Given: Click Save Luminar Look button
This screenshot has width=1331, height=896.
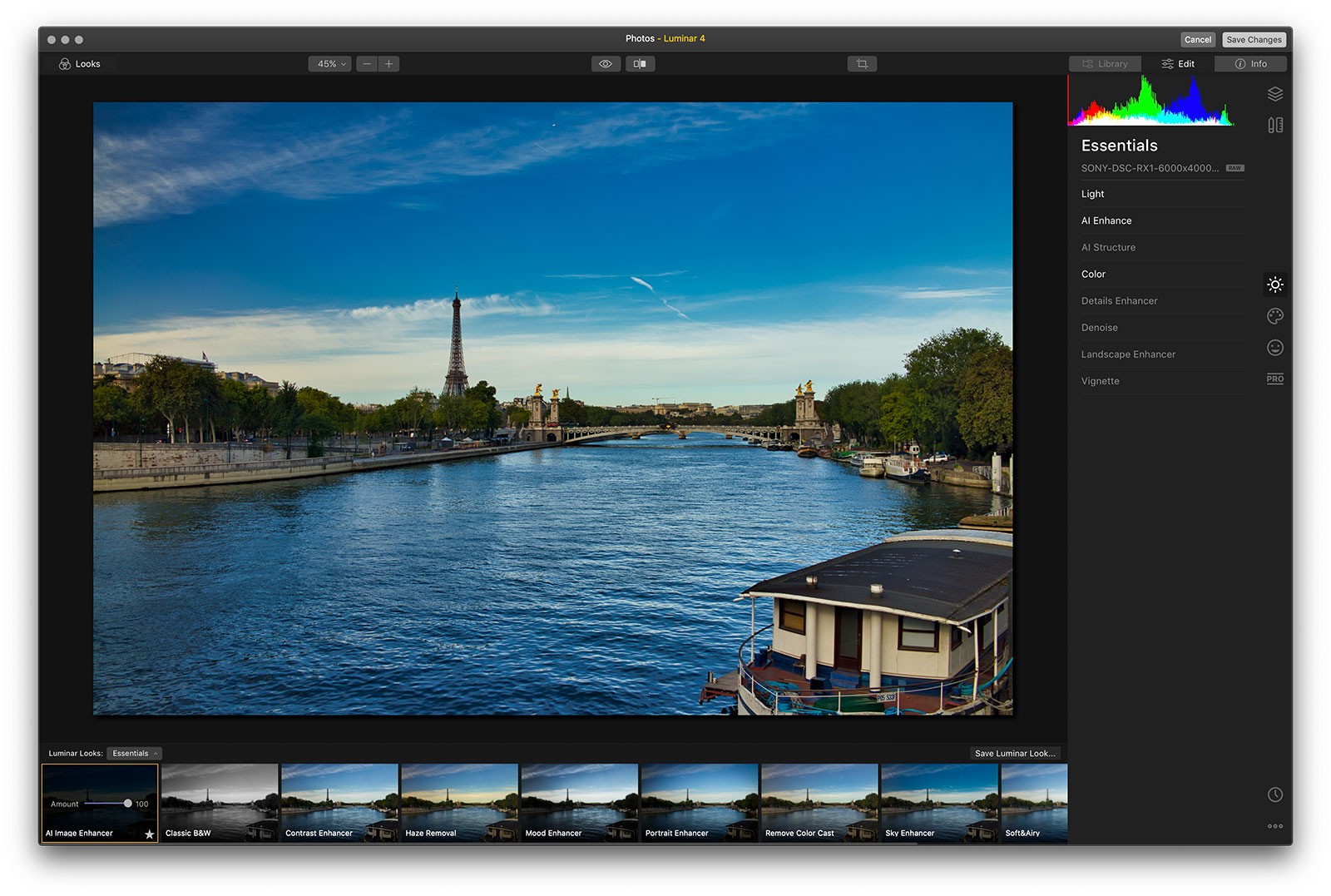Looking at the screenshot, I should point(1015,754).
